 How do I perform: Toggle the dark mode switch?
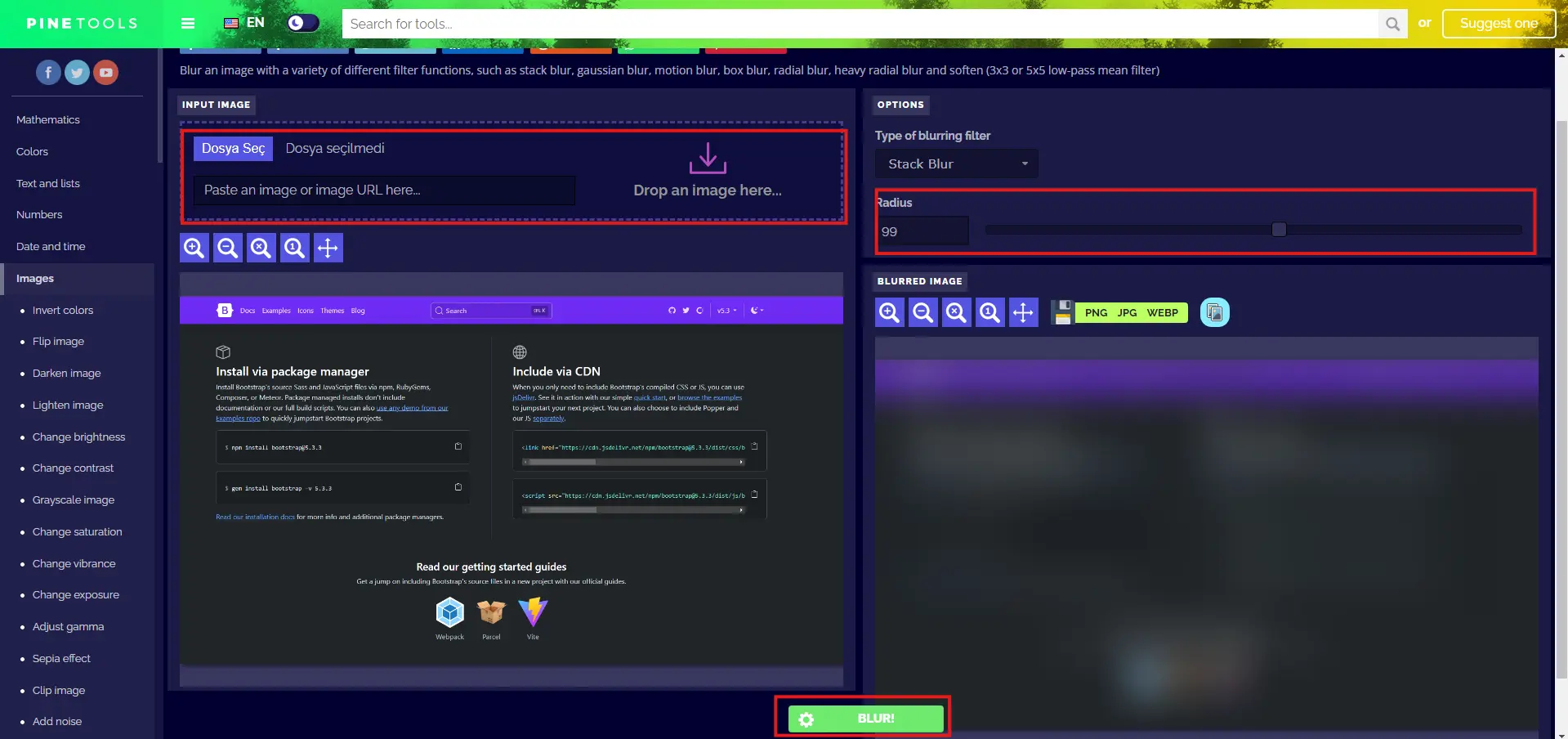[x=303, y=23]
